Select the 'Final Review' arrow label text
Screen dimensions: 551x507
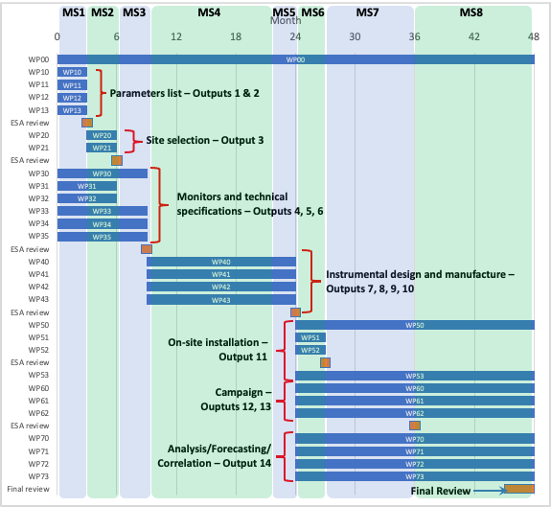[440, 491]
